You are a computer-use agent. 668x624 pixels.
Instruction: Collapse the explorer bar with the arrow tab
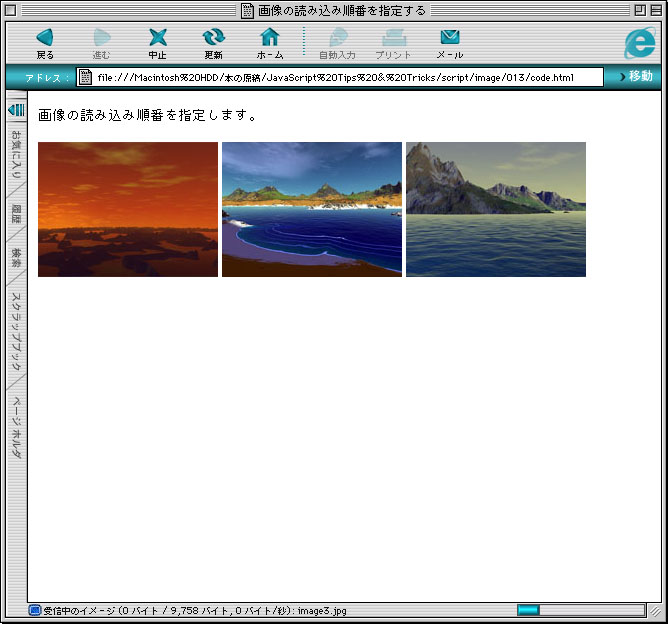[x=17, y=110]
